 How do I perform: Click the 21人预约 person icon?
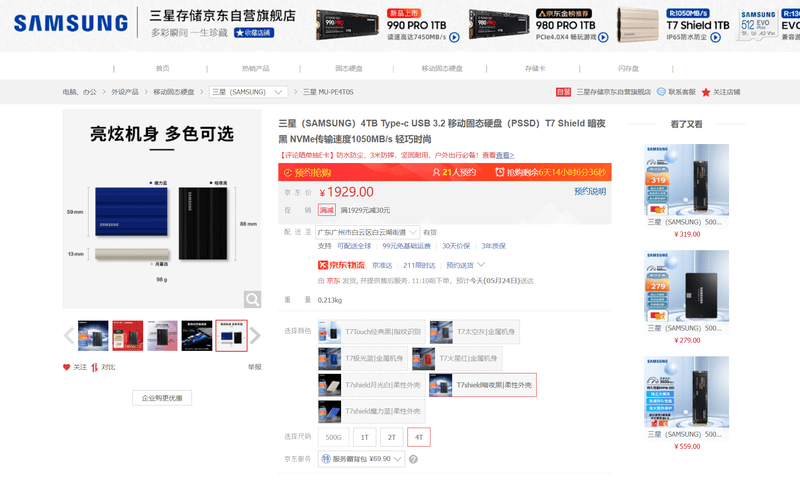click(x=436, y=172)
